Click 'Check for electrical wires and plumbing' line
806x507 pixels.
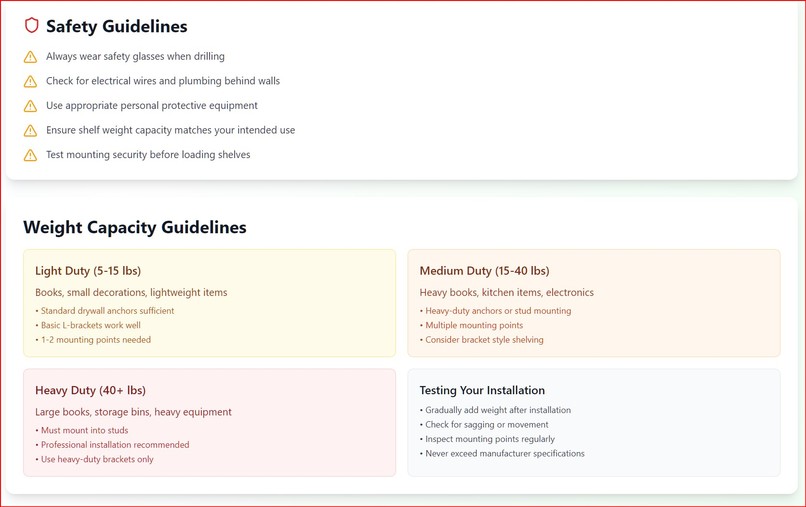[163, 81]
